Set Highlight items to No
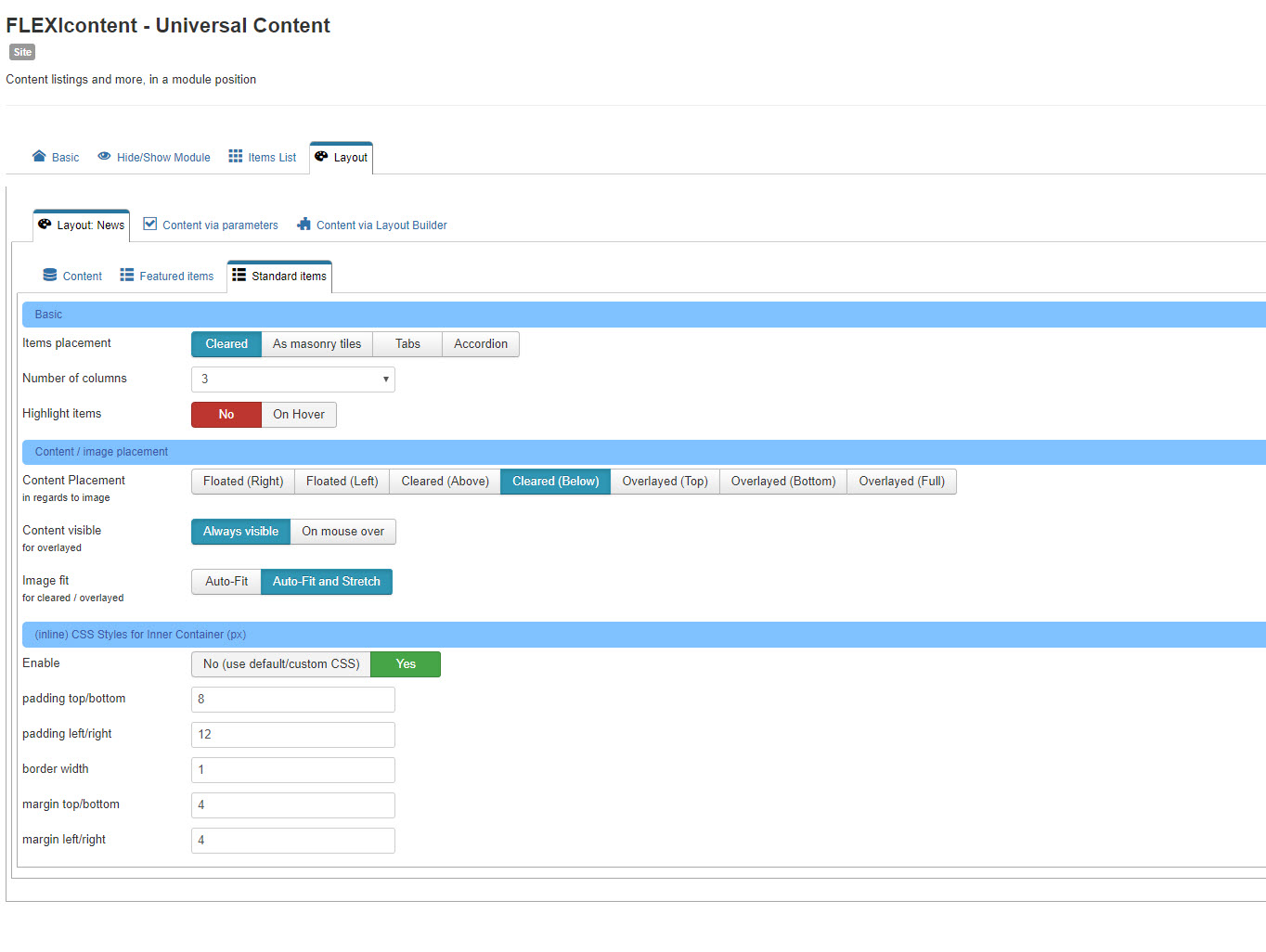 [226, 415]
